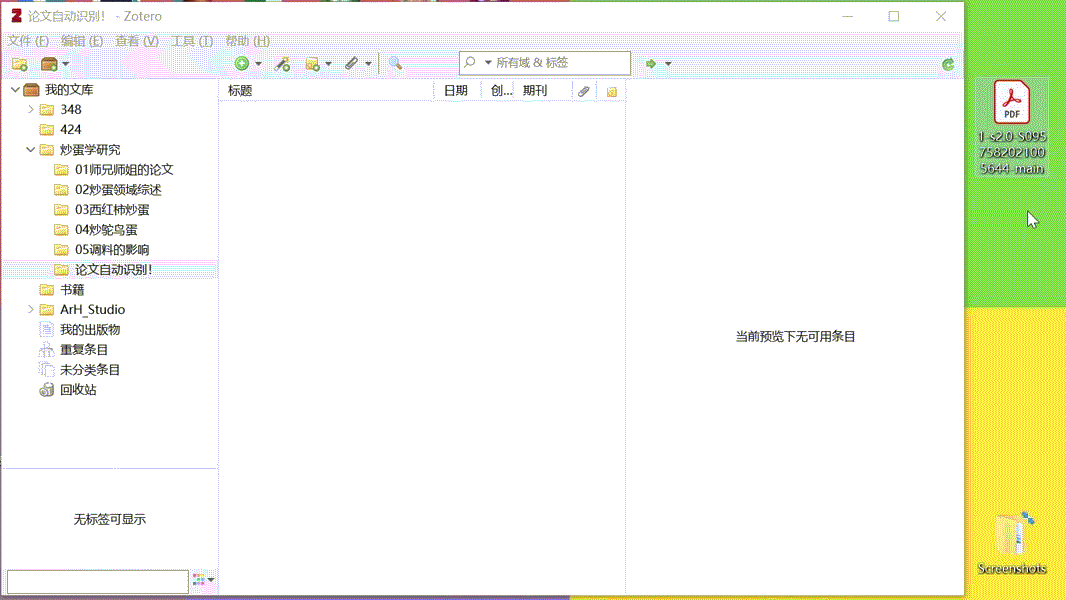Click the New Collection folder icon

tap(19, 64)
